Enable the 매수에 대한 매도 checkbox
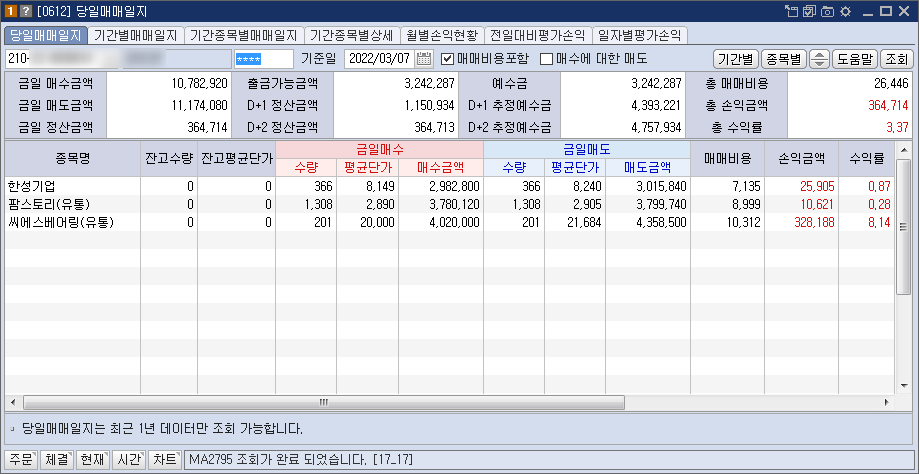Viewport: 919px width, 474px height. (x=546, y=59)
